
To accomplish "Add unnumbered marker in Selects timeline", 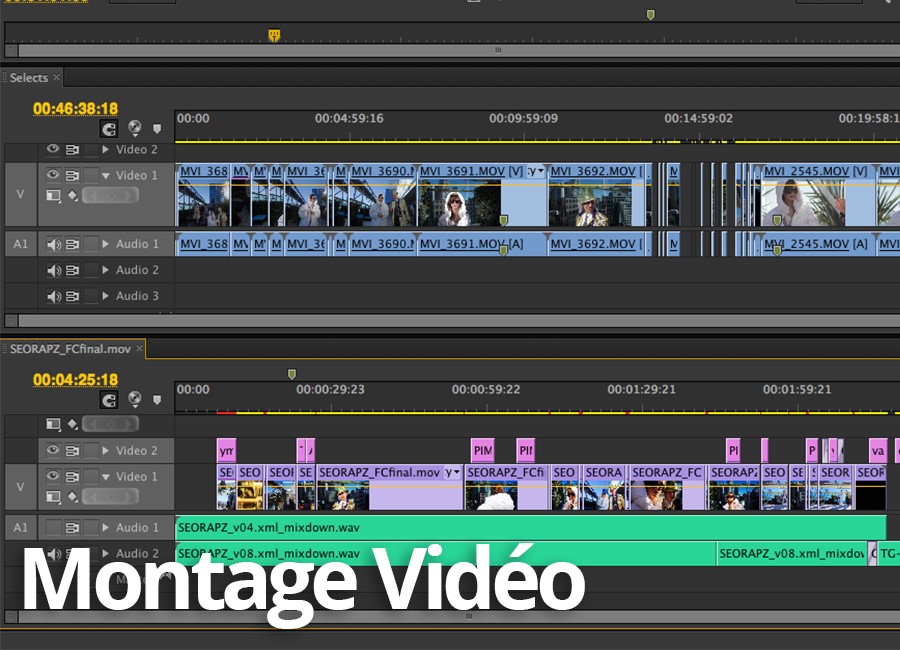I will (157, 128).
